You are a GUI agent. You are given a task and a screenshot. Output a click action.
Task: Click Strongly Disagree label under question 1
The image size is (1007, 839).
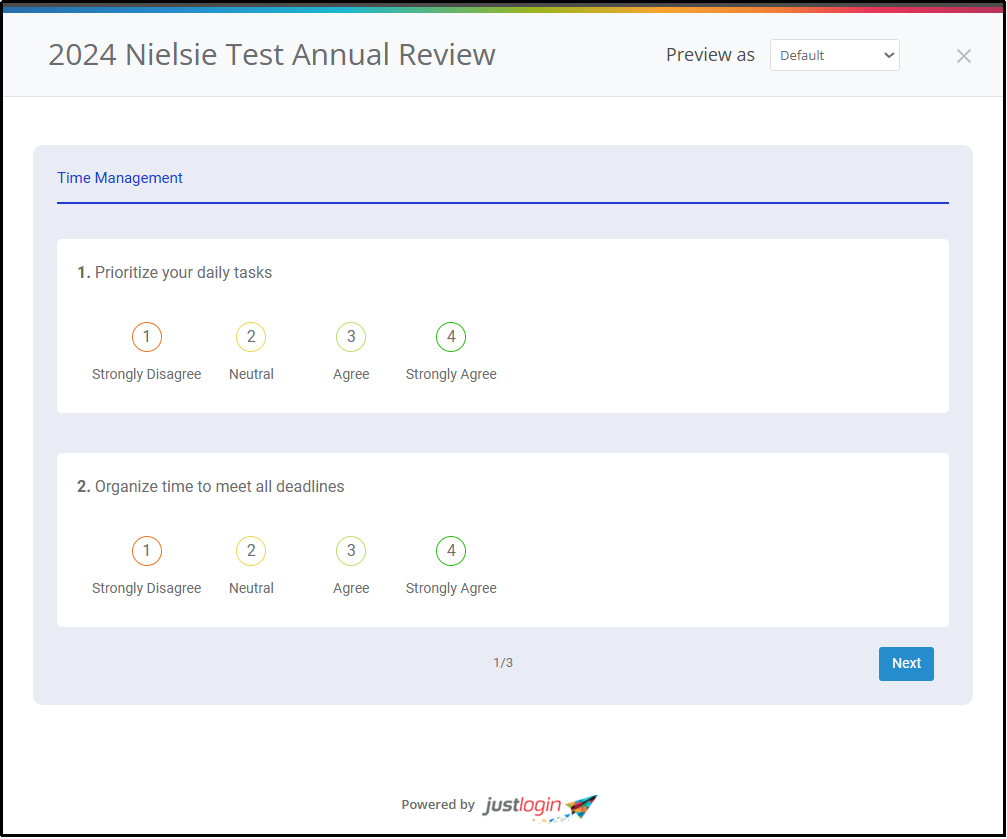pos(146,375)
